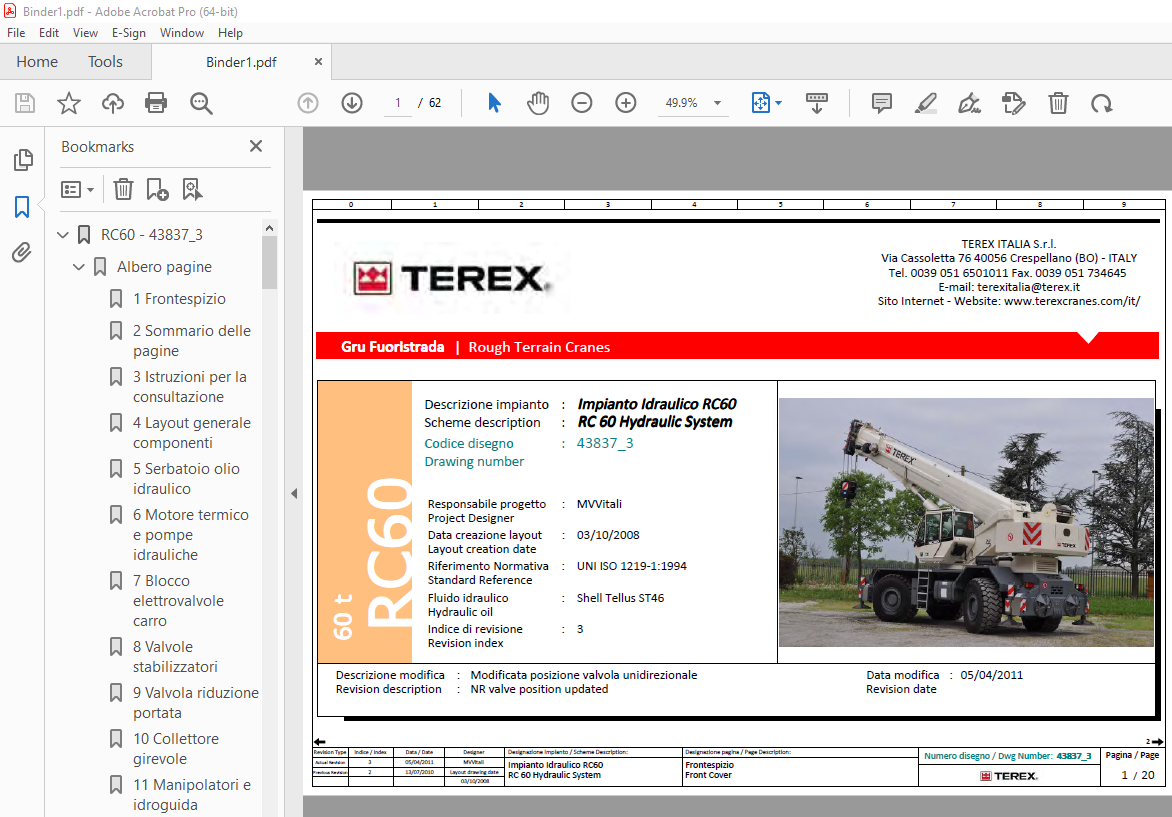Viewport: 1172px width, 817px height.
Task: Open the View menu
Action: [x=85, y=33]
